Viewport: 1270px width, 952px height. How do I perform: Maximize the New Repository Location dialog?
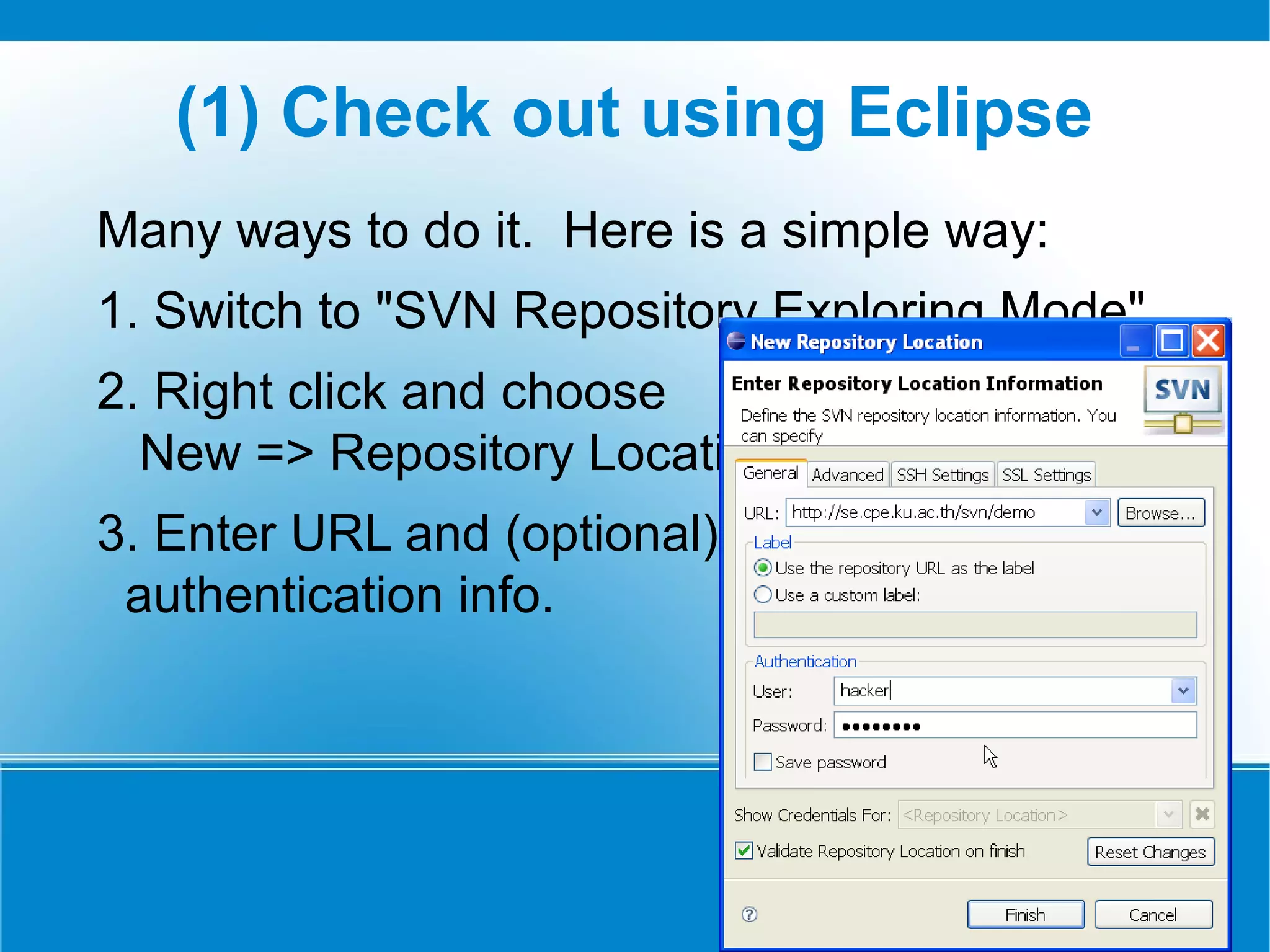1172,341
